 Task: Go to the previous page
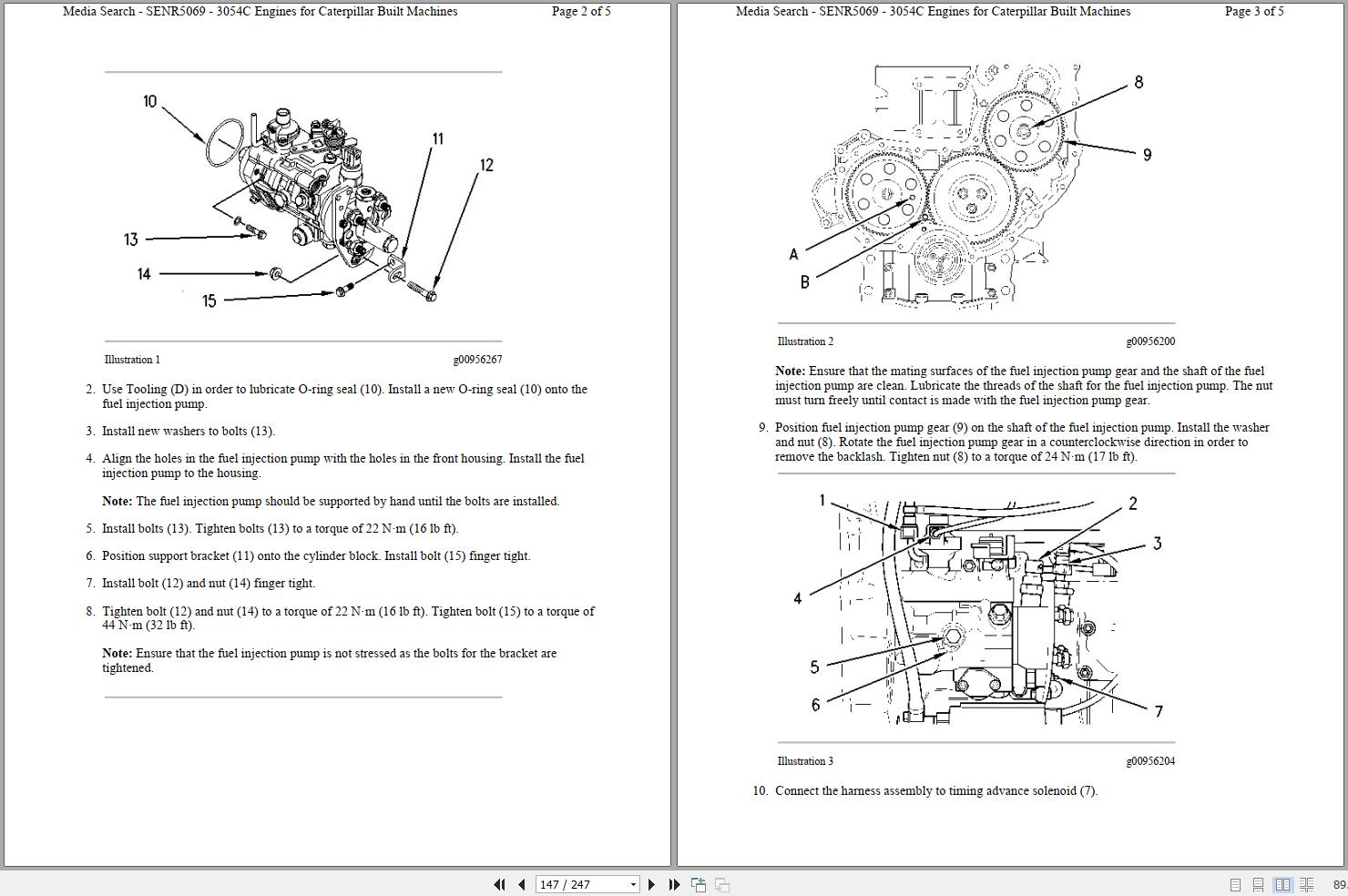coord(520,884)
